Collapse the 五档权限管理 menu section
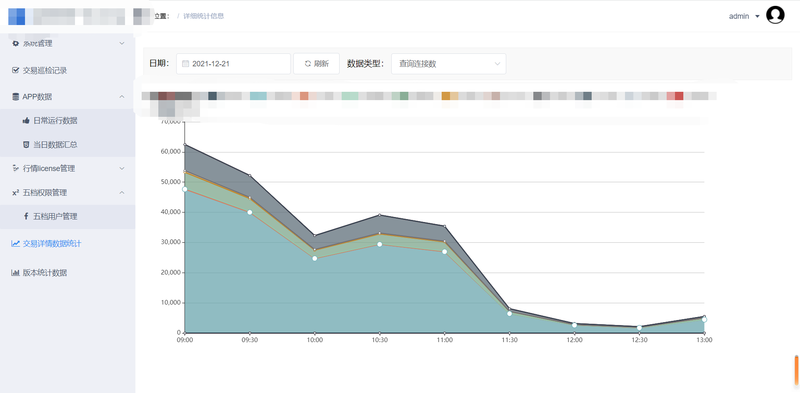This screenshot has width=800, height=393. [122, 192]
